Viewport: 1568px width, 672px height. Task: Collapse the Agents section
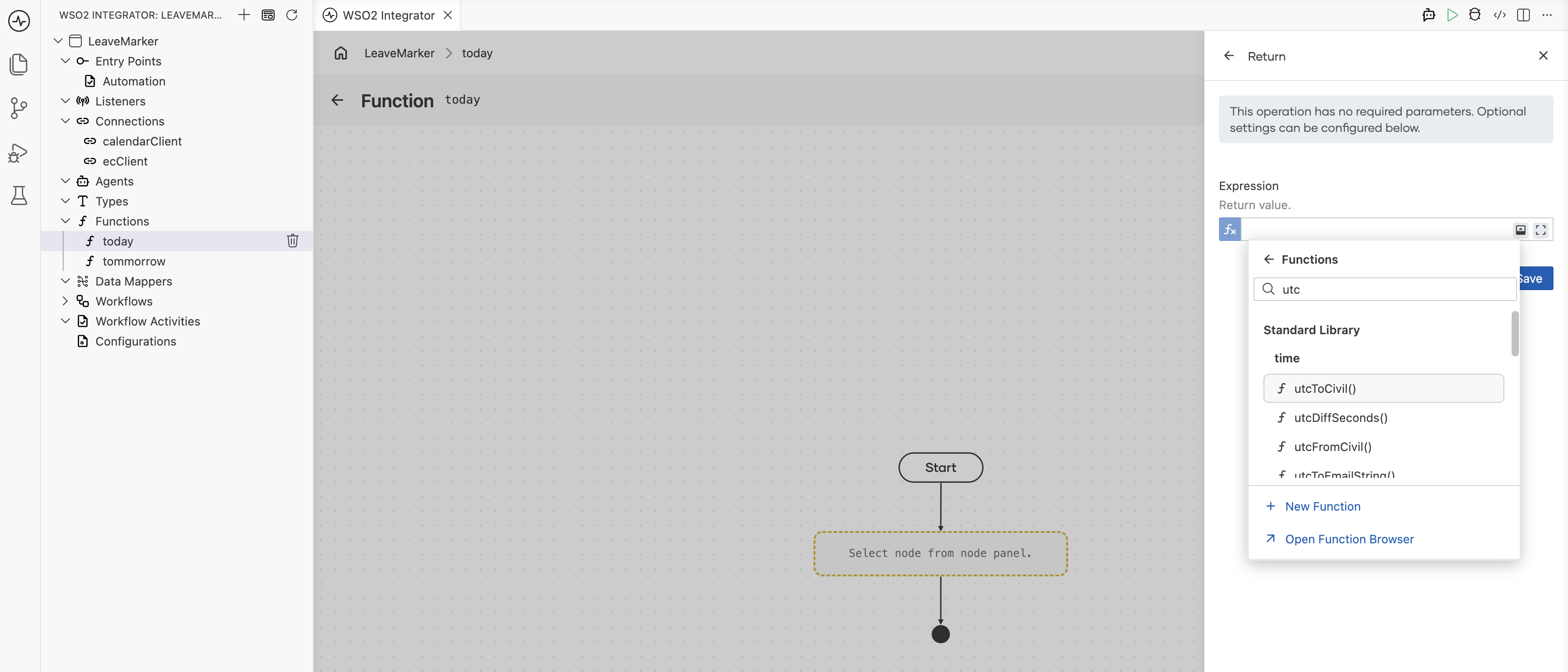65,181
